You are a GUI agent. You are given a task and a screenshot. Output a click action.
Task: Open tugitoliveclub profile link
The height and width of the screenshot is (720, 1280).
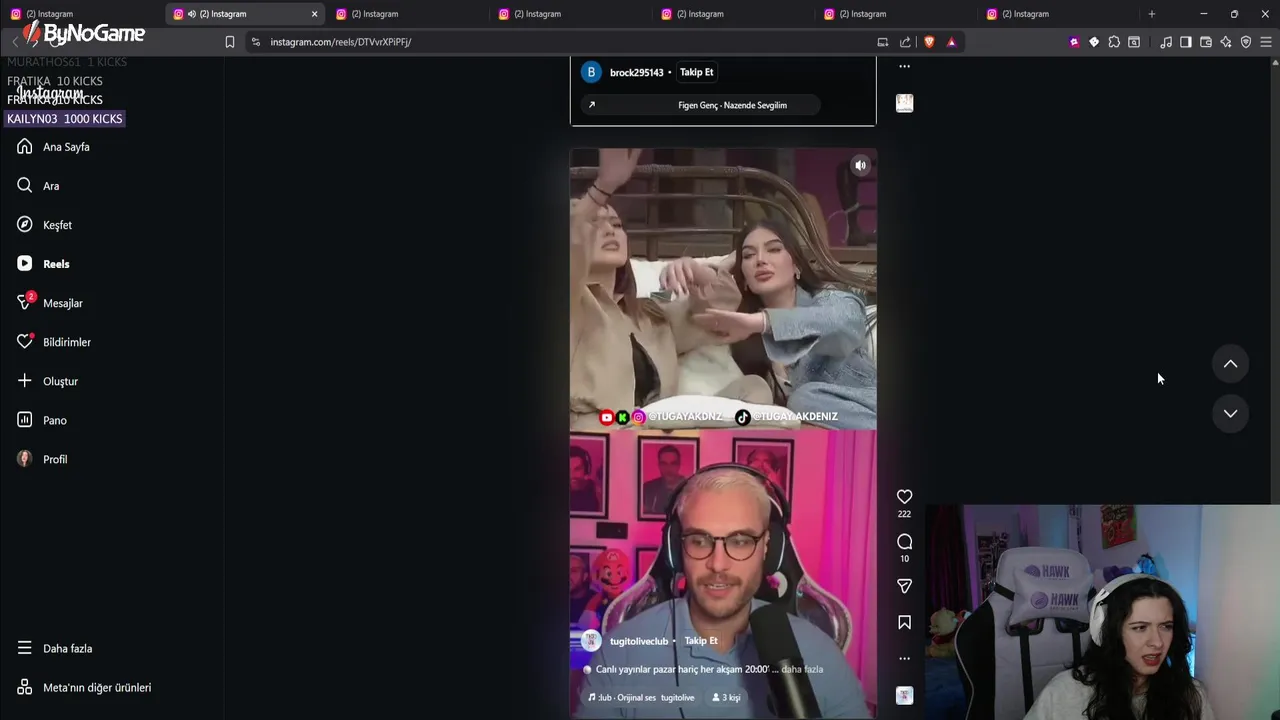point(638,641)
